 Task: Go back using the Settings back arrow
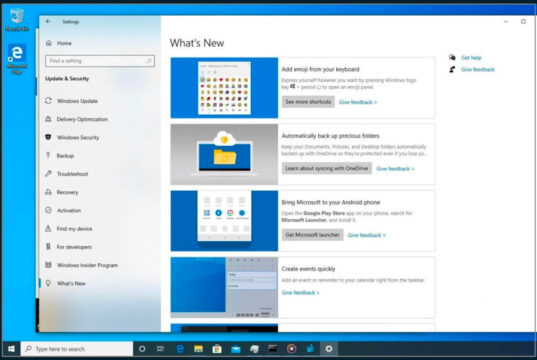coord(48,21)
